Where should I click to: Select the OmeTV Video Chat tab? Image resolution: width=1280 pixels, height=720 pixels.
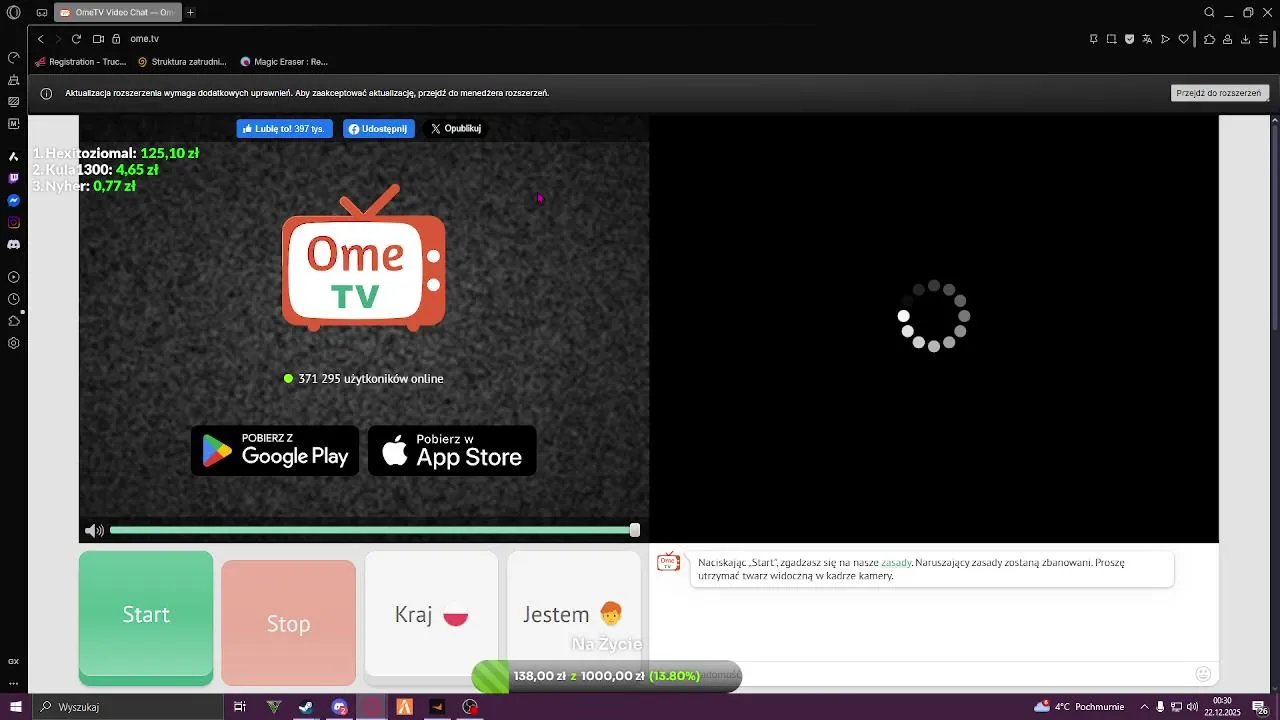tap(117, 13)
